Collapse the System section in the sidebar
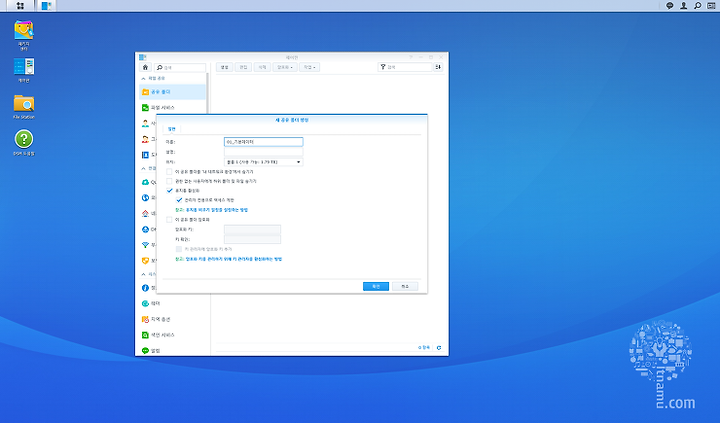 pos(143,274)
